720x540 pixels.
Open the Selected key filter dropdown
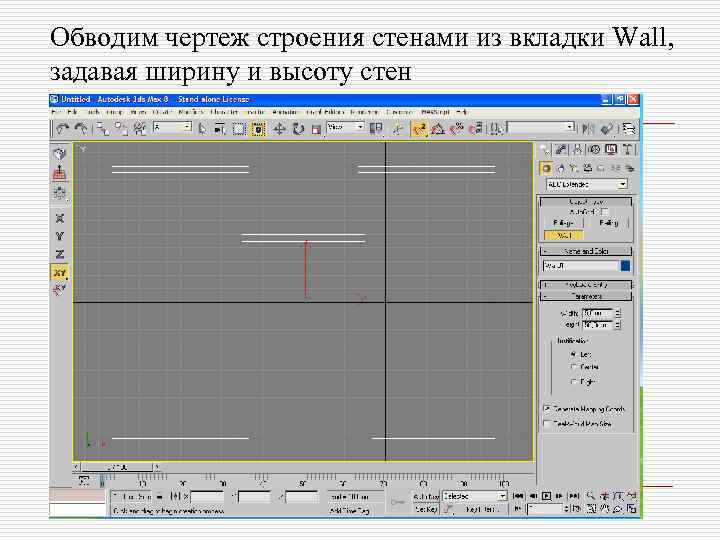(x=474, y=496)
